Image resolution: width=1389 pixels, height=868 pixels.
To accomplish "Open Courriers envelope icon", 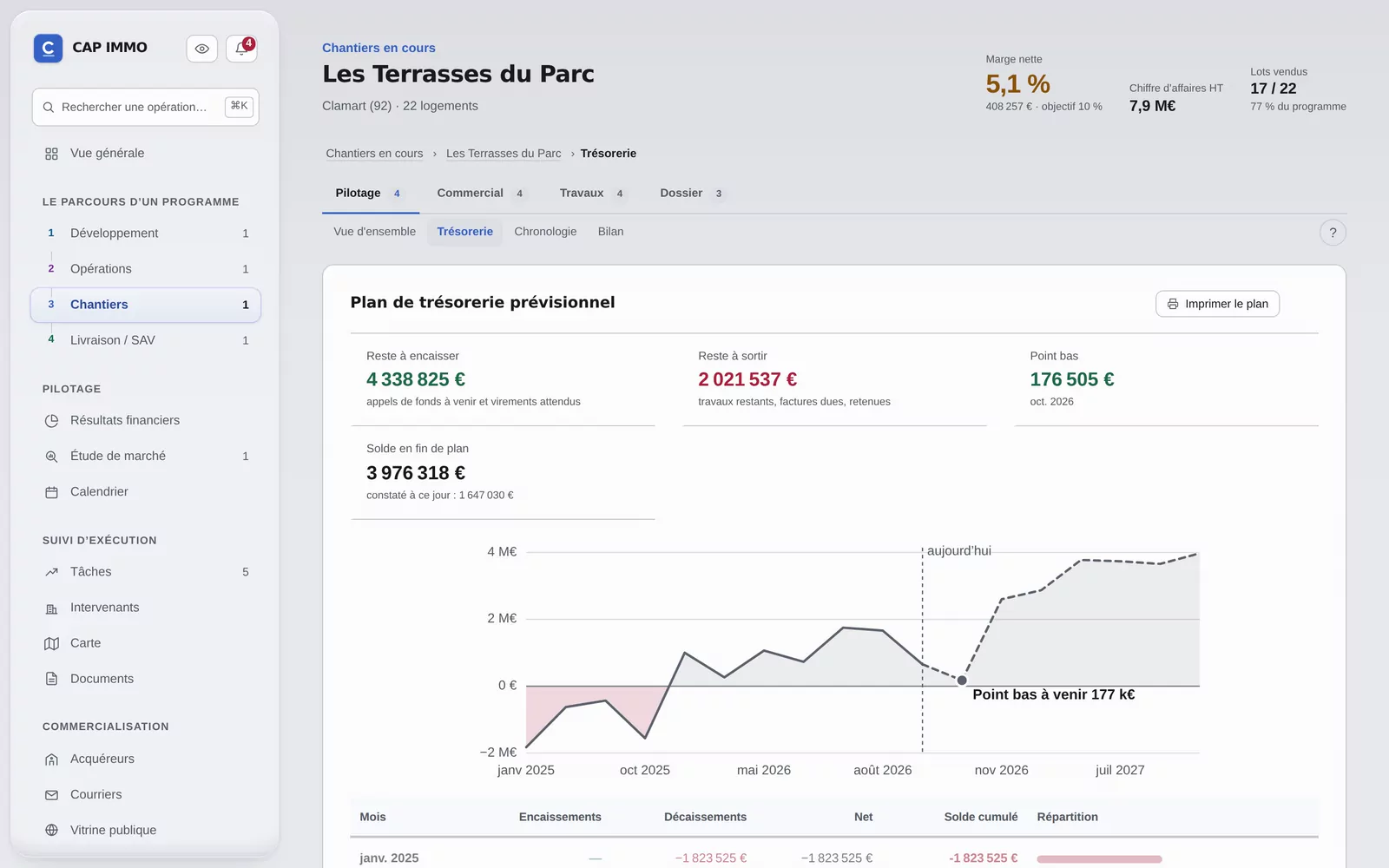I will (51, 795).
